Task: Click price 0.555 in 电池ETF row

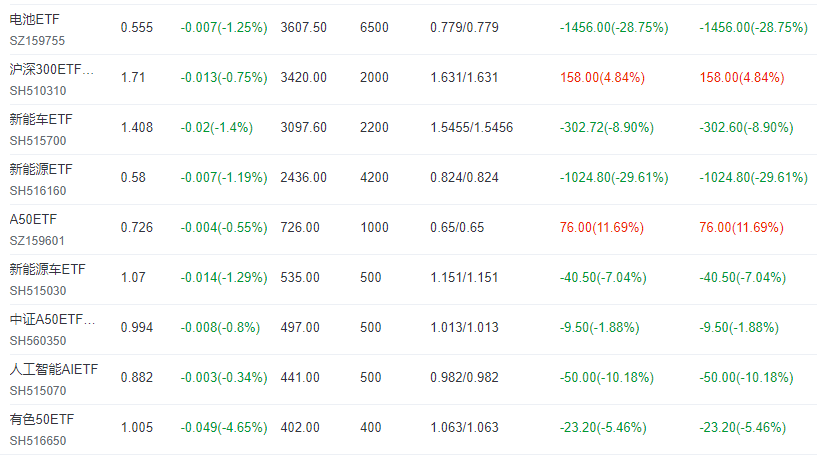Action: 137,28
